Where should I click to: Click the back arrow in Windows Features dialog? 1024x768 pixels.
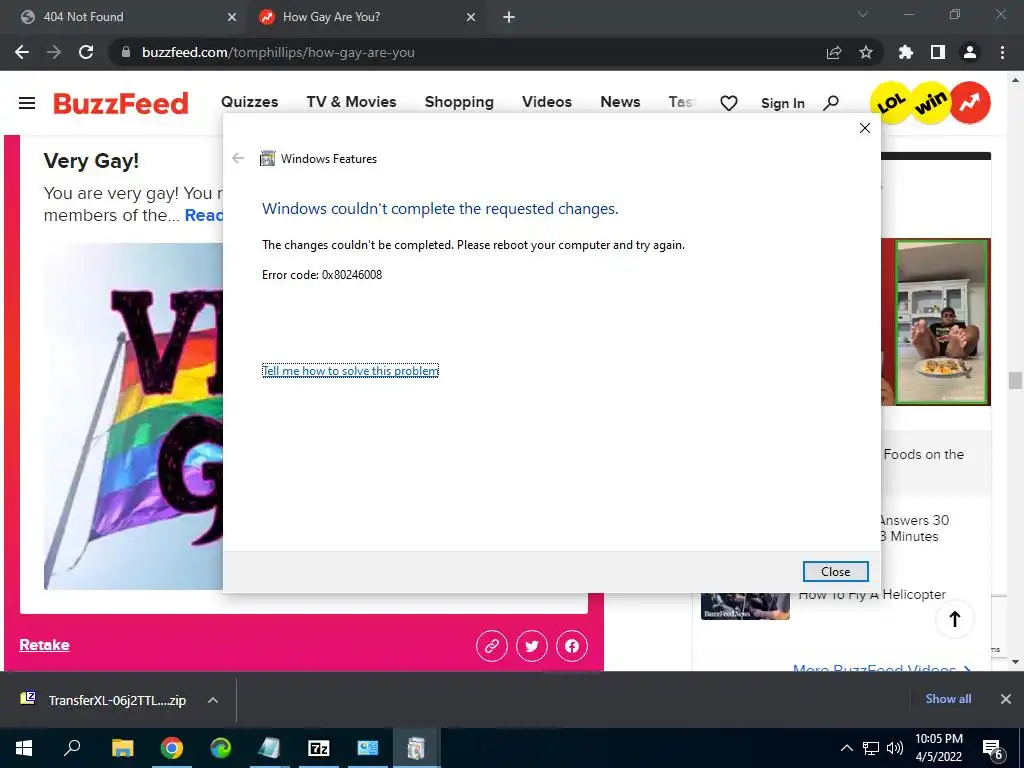click(x=238, y=158)
